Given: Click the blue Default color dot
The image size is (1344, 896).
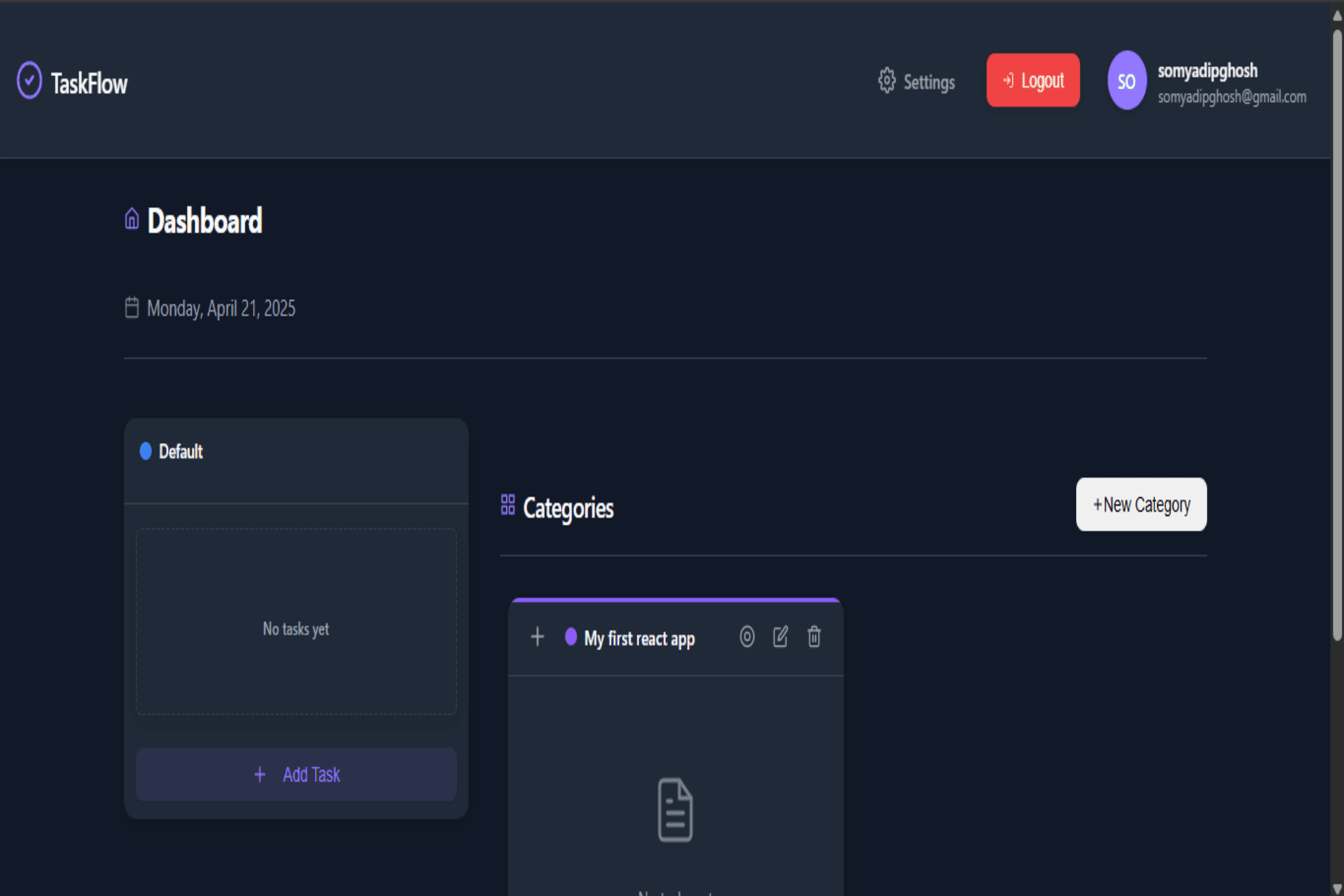Looking at the screenshot, I should [x=146, y=451].
